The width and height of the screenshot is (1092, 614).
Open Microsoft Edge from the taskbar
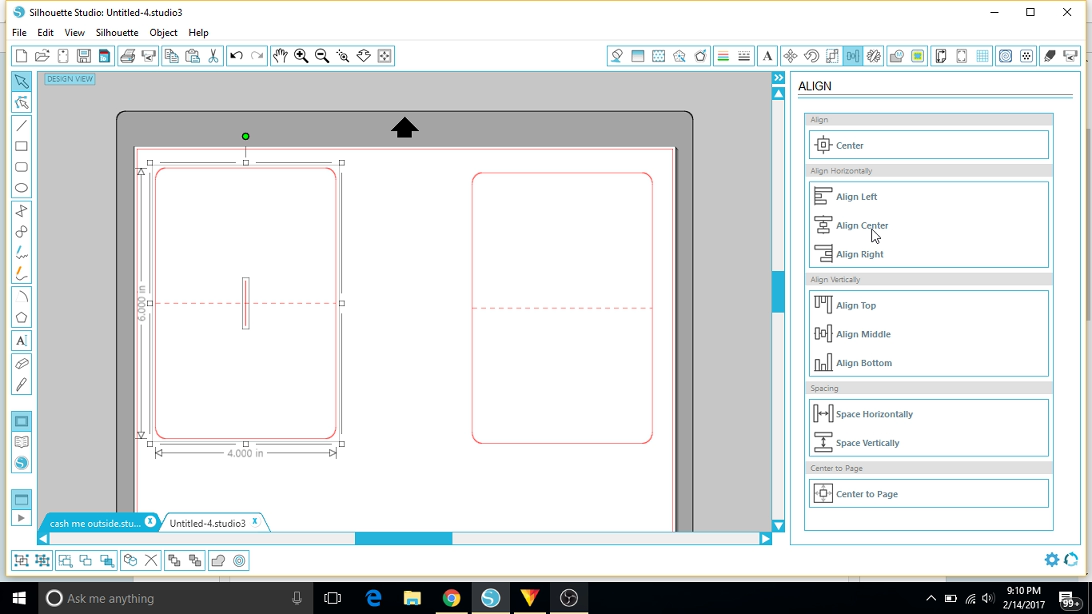(373, 598)
